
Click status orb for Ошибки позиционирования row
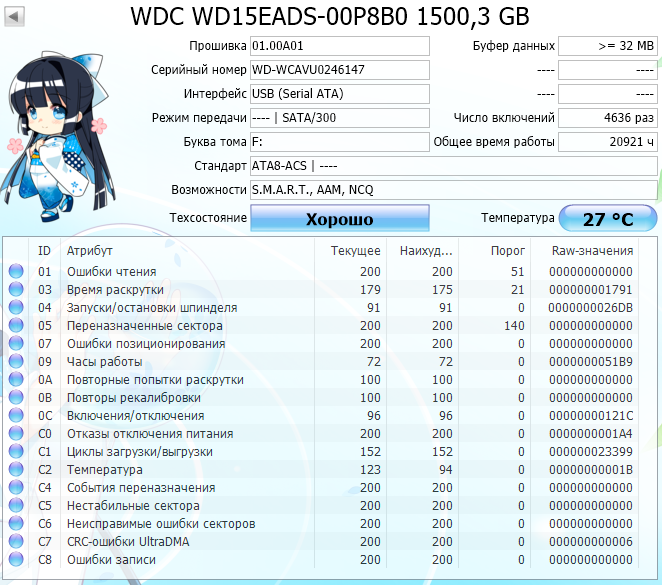point(16,343)
